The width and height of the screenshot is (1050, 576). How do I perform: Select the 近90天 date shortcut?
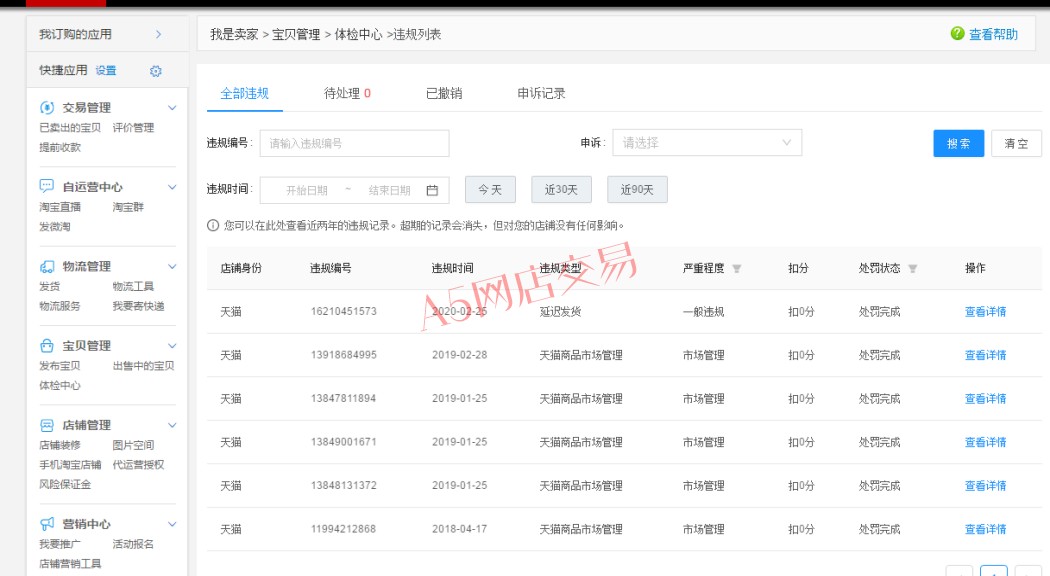[x=637, y=190]
